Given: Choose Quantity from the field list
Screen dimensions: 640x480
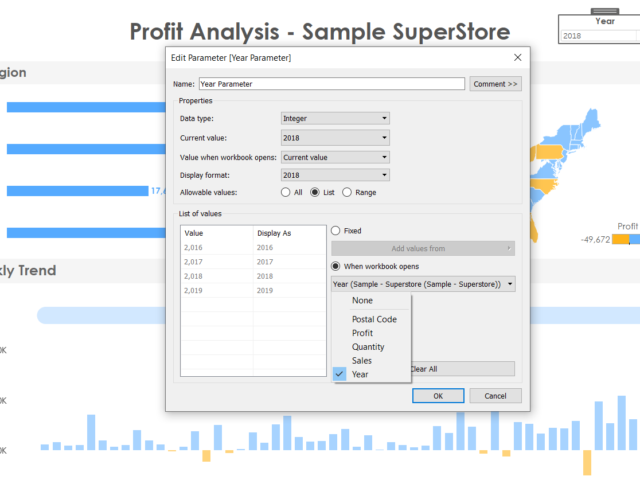Looking at the screenshot, I should [368, 347].
